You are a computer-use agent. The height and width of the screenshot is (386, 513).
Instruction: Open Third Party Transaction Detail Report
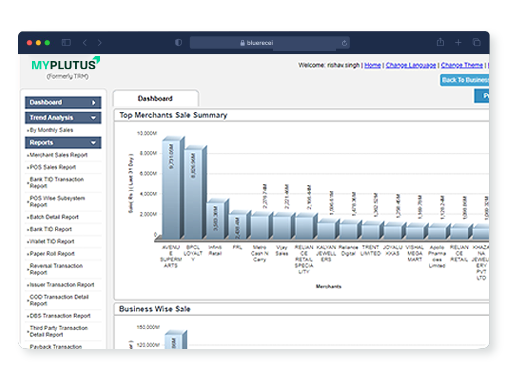click(x=59, y=331)
